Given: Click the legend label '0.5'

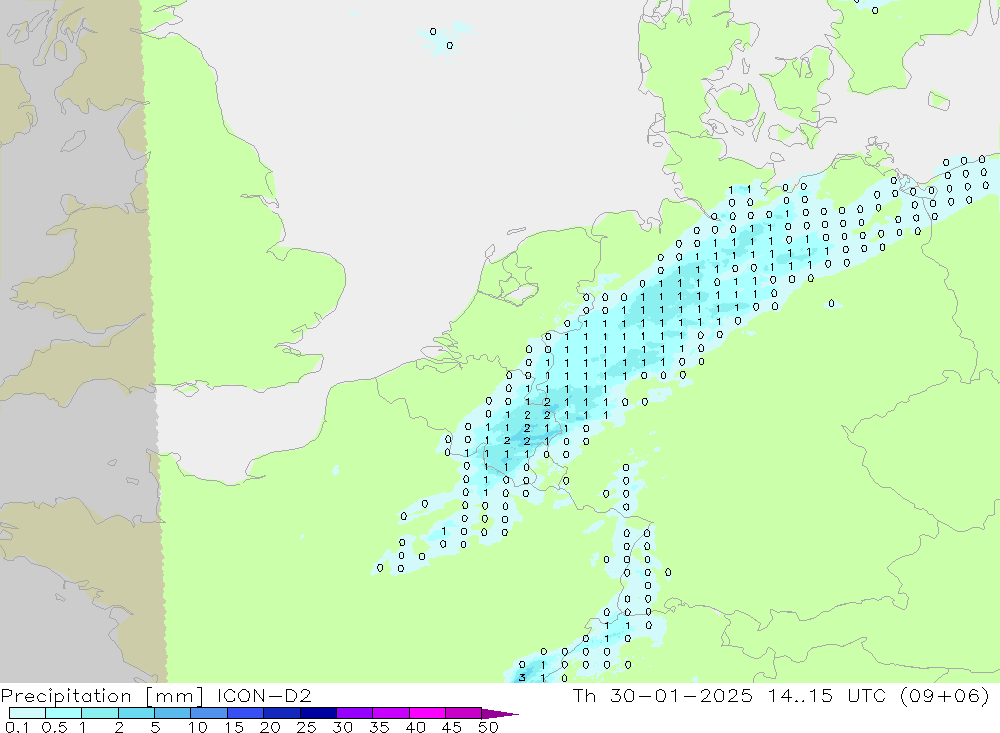Looking at the screenshot, I should (x=55, y=727).
